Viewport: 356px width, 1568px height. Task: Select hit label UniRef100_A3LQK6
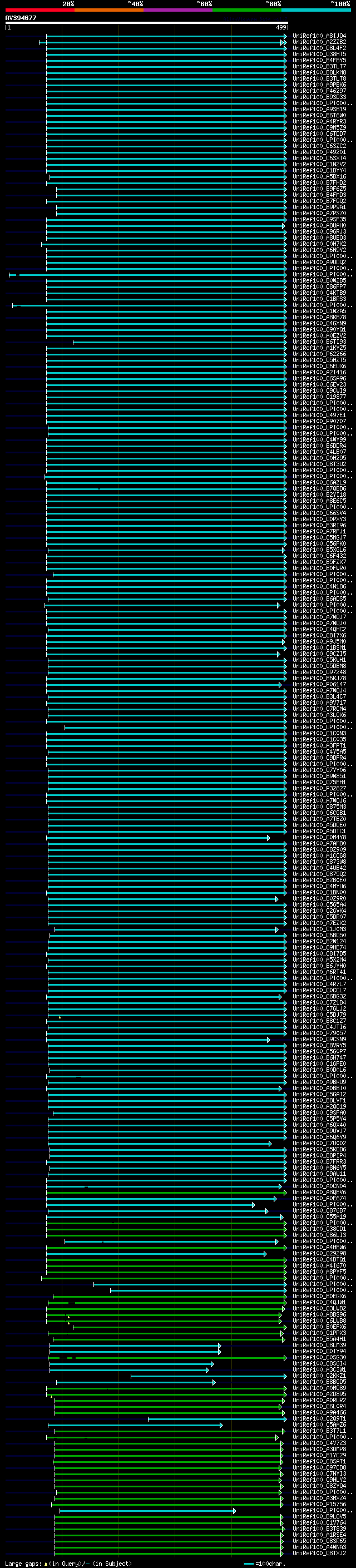tap(319, 715)
